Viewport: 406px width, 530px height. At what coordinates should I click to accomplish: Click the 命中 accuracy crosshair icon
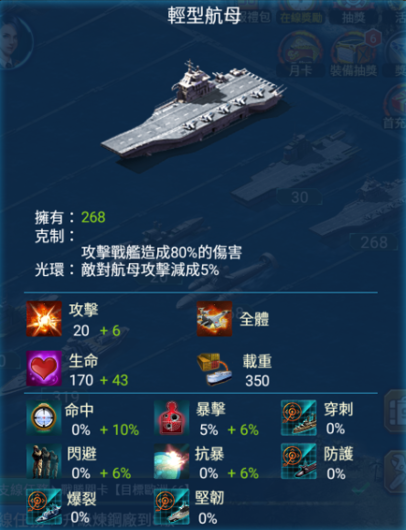pos(44,417)
